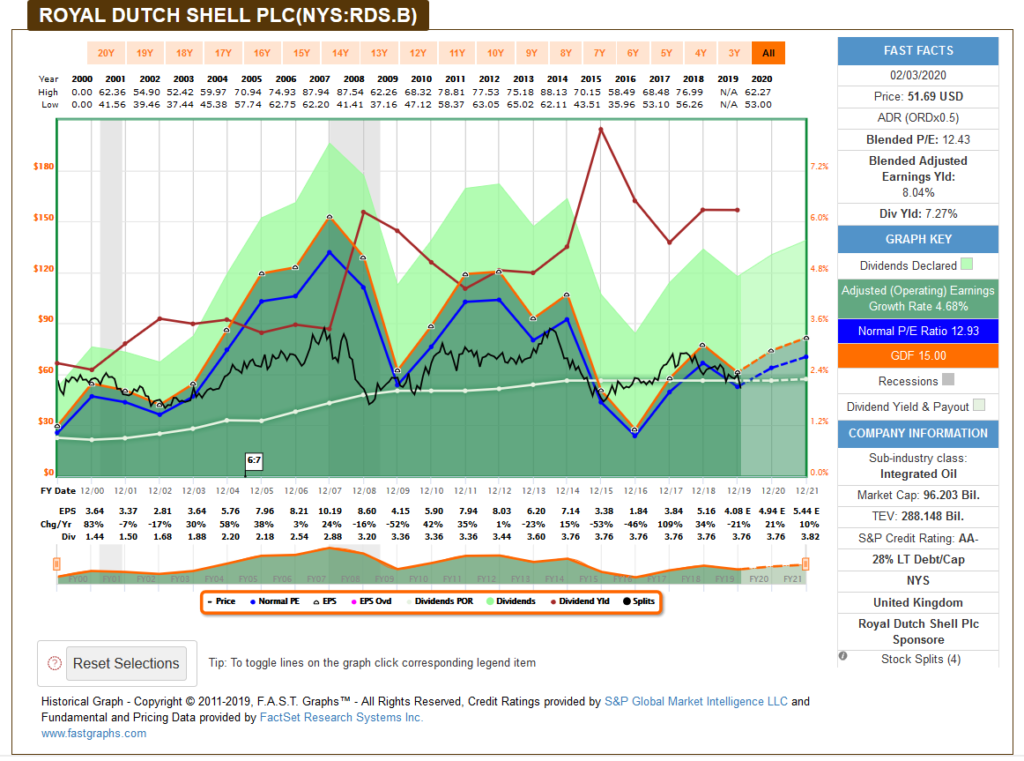
Task: Click the All time range tab
Action: tap(768, 53)
